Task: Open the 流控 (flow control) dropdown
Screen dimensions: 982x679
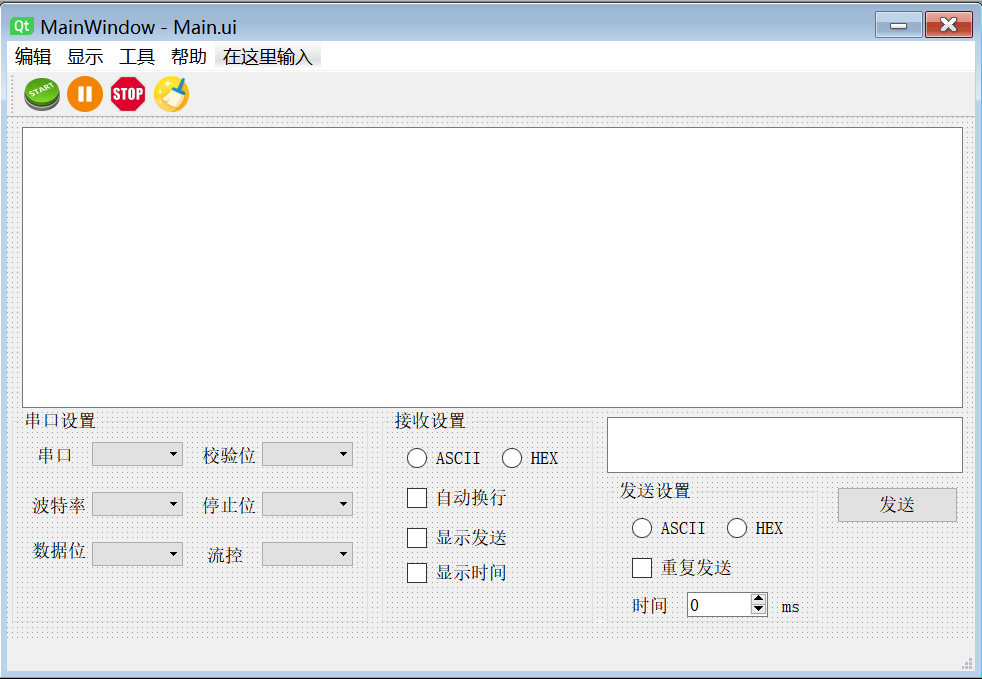Action: [x=306, y=553]
